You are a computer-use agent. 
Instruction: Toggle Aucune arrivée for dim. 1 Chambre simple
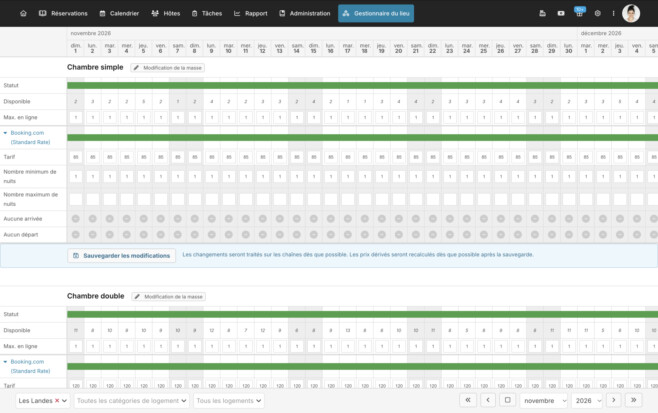(x=76, y=219)
